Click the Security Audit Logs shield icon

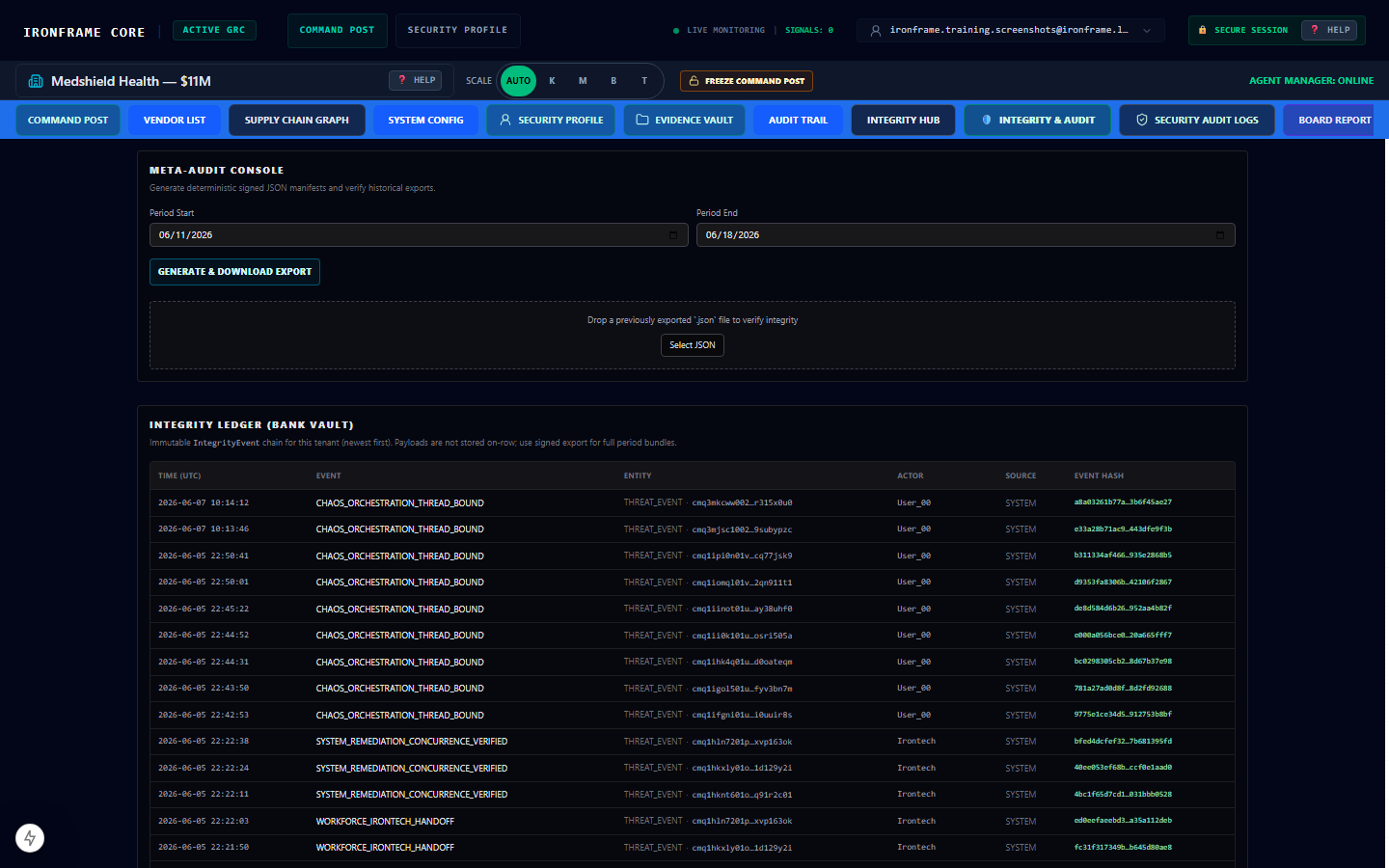pyautogui.click(x=1142, y=120)
